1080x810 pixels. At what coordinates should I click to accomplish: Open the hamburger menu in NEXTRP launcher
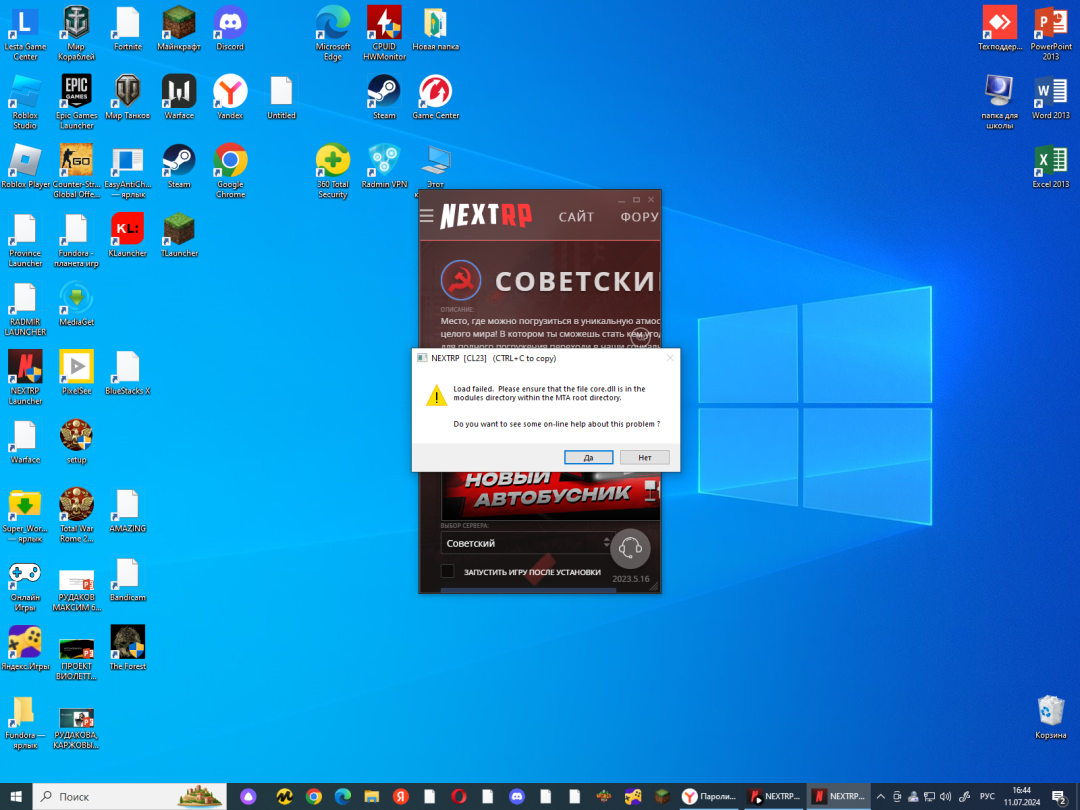(x=426, y=216)
